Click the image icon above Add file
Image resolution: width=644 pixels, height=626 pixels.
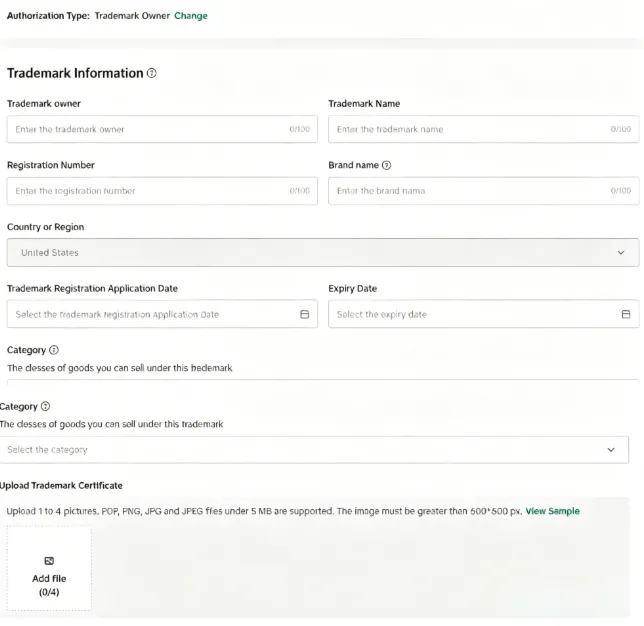[x=49, y=561]
